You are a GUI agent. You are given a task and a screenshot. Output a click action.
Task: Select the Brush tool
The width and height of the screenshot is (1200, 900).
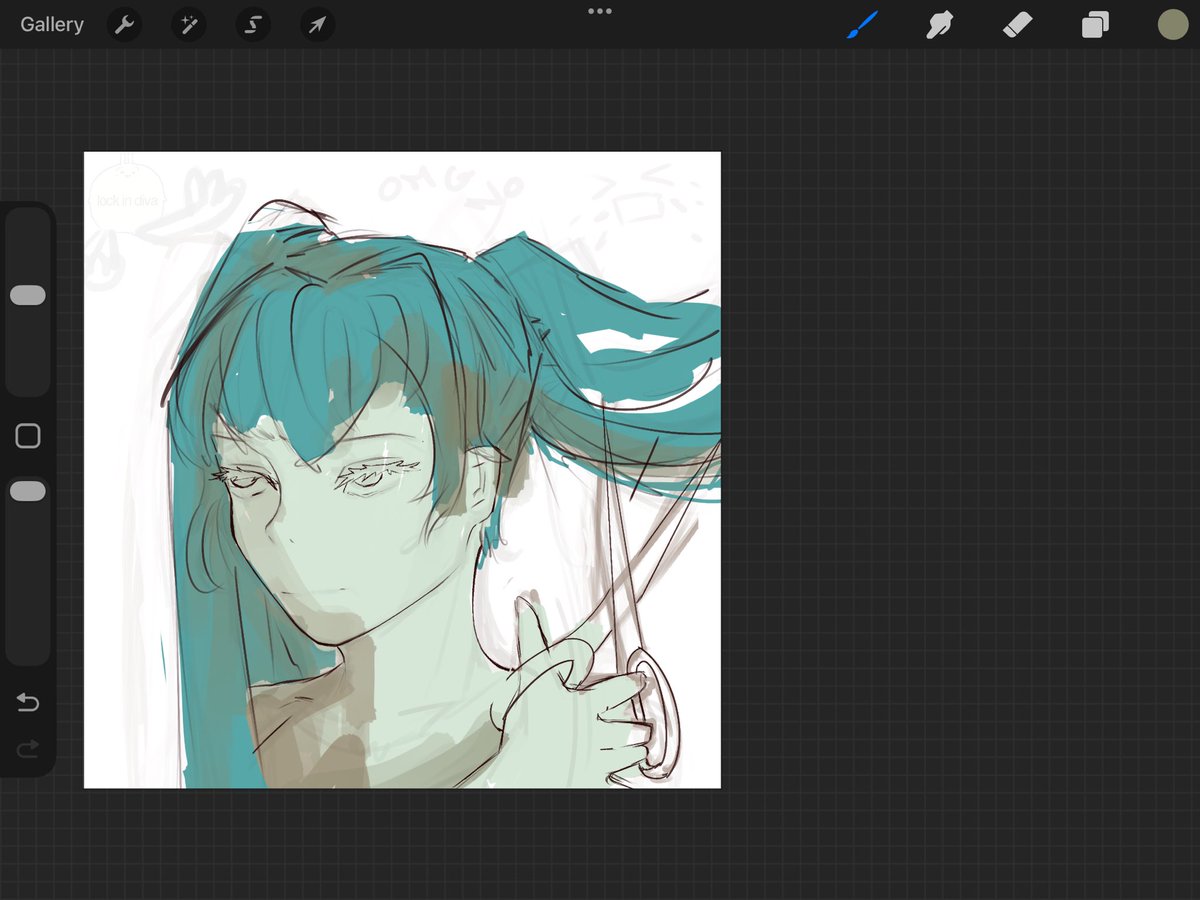862,25
